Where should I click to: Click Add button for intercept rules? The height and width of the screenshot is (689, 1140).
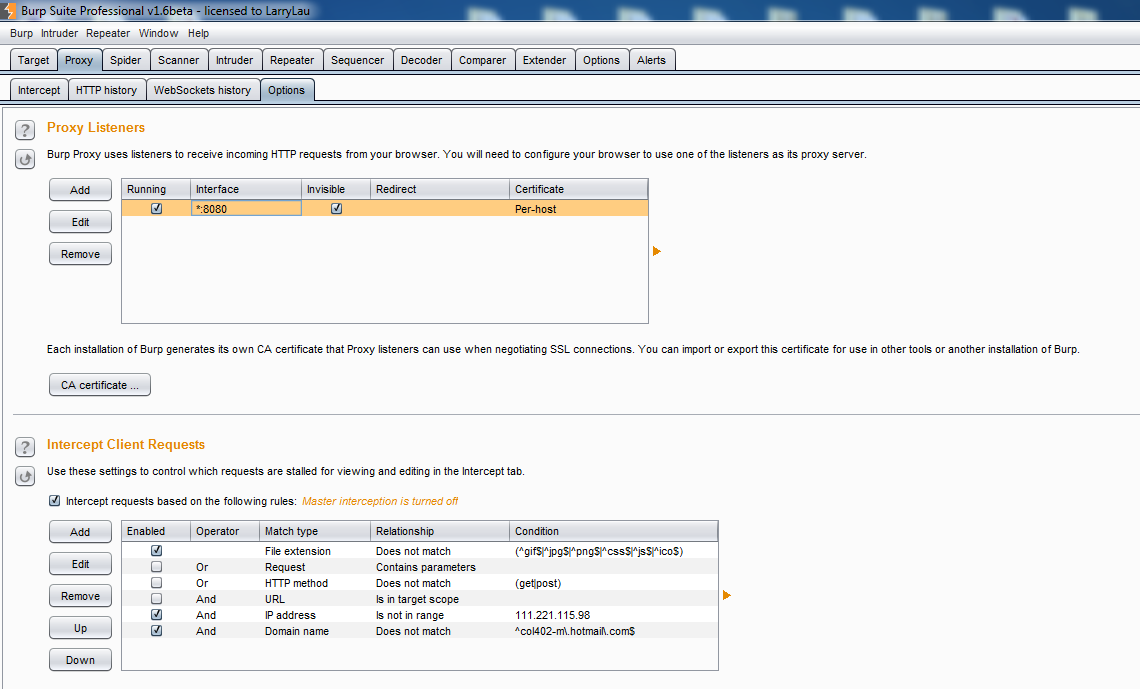[x=80, y=532]
